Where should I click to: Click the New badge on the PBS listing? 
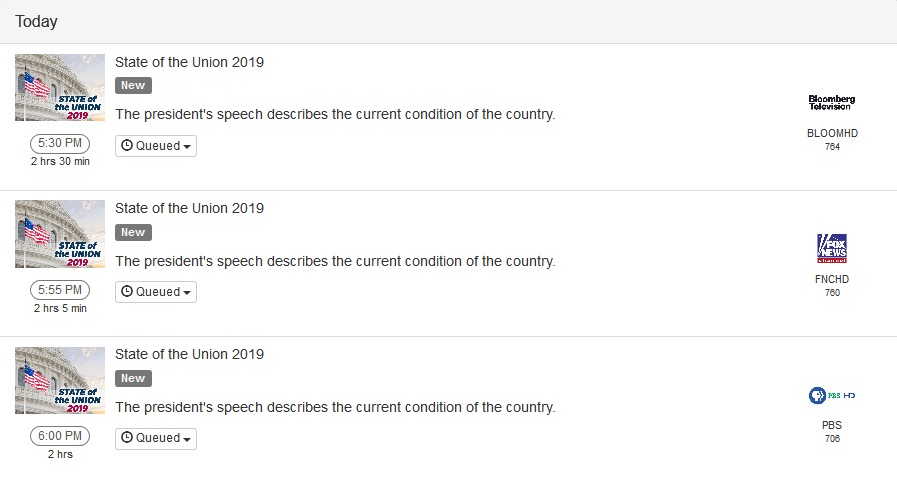click(133, 378)
